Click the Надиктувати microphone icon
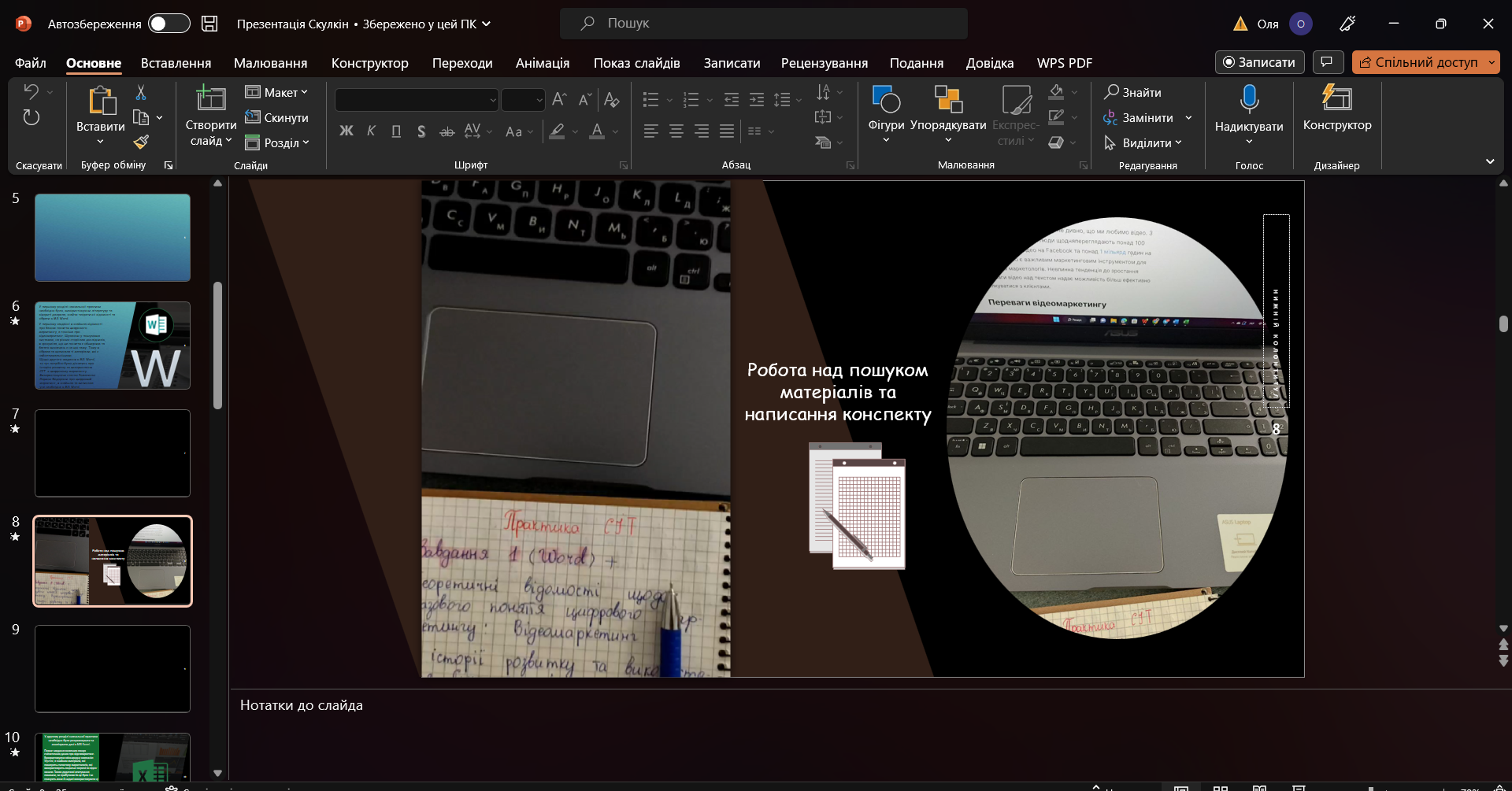1512x791 pixels. coord(1249,99)
